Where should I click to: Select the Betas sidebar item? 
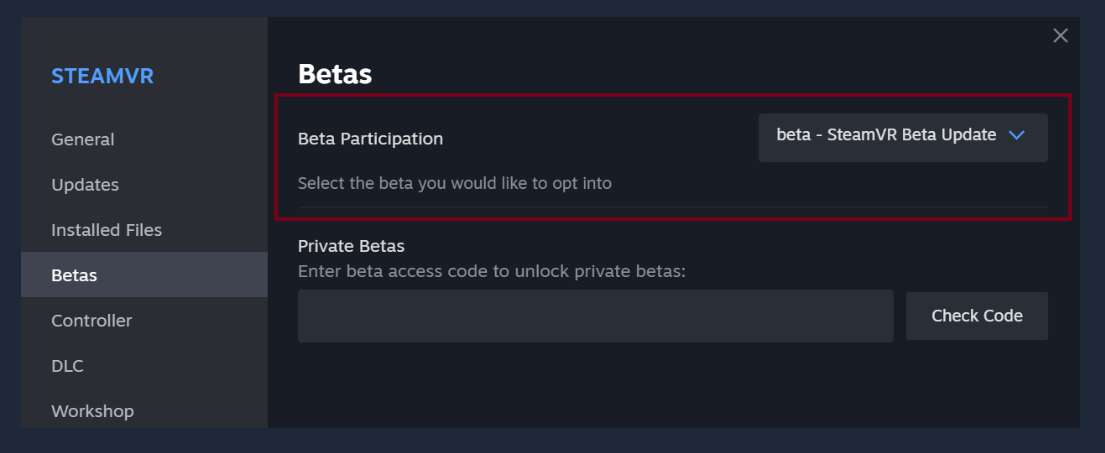[75, 275]
